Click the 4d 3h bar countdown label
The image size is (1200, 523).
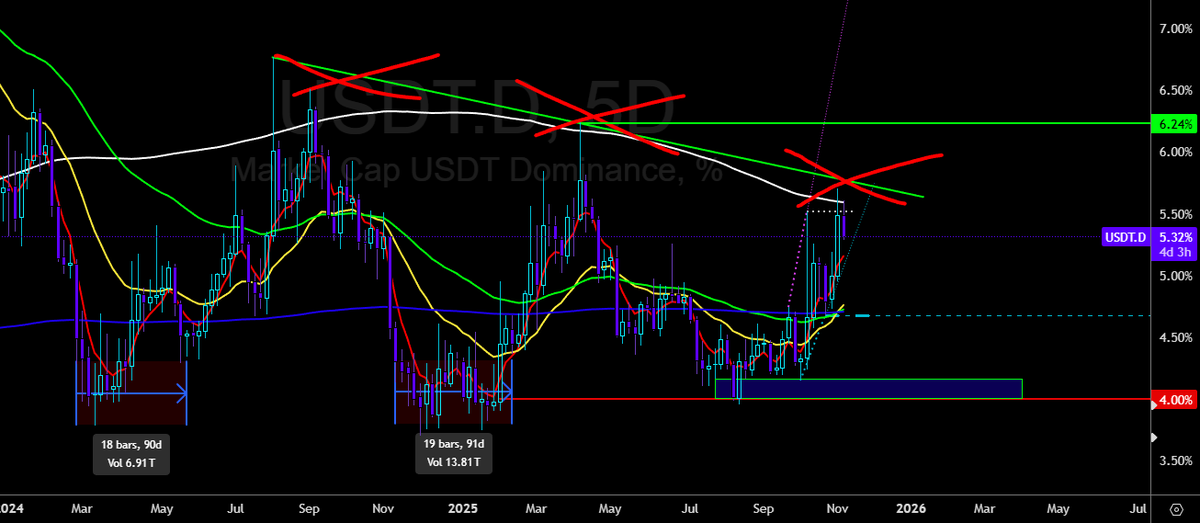click(x=1173, y=252)
